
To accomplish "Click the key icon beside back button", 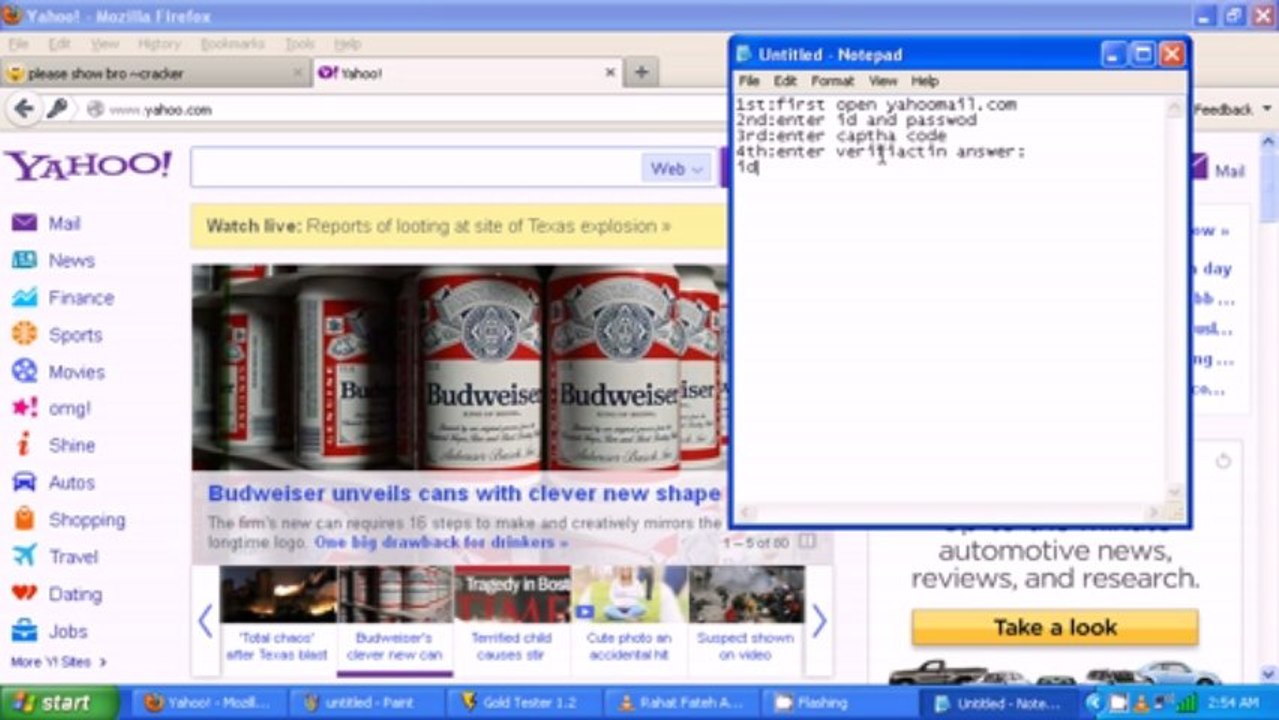I will click(x=57, y=108).
